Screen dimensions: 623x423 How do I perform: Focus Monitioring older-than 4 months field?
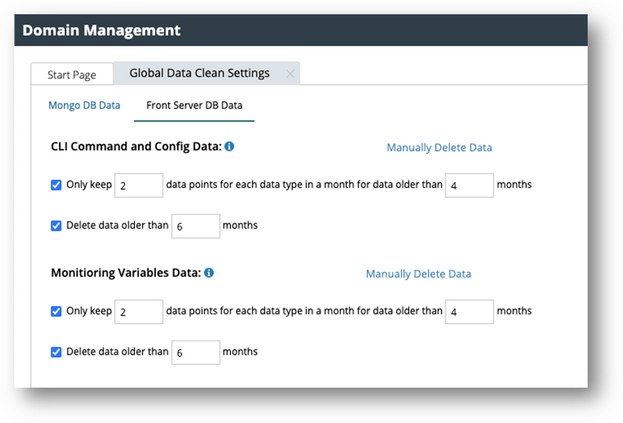click(x=469, y=311)
